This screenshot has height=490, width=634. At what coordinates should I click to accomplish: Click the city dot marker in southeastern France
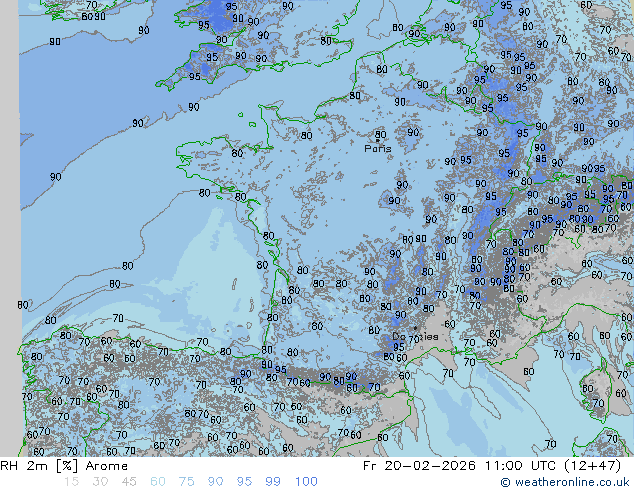coord(415,328)
